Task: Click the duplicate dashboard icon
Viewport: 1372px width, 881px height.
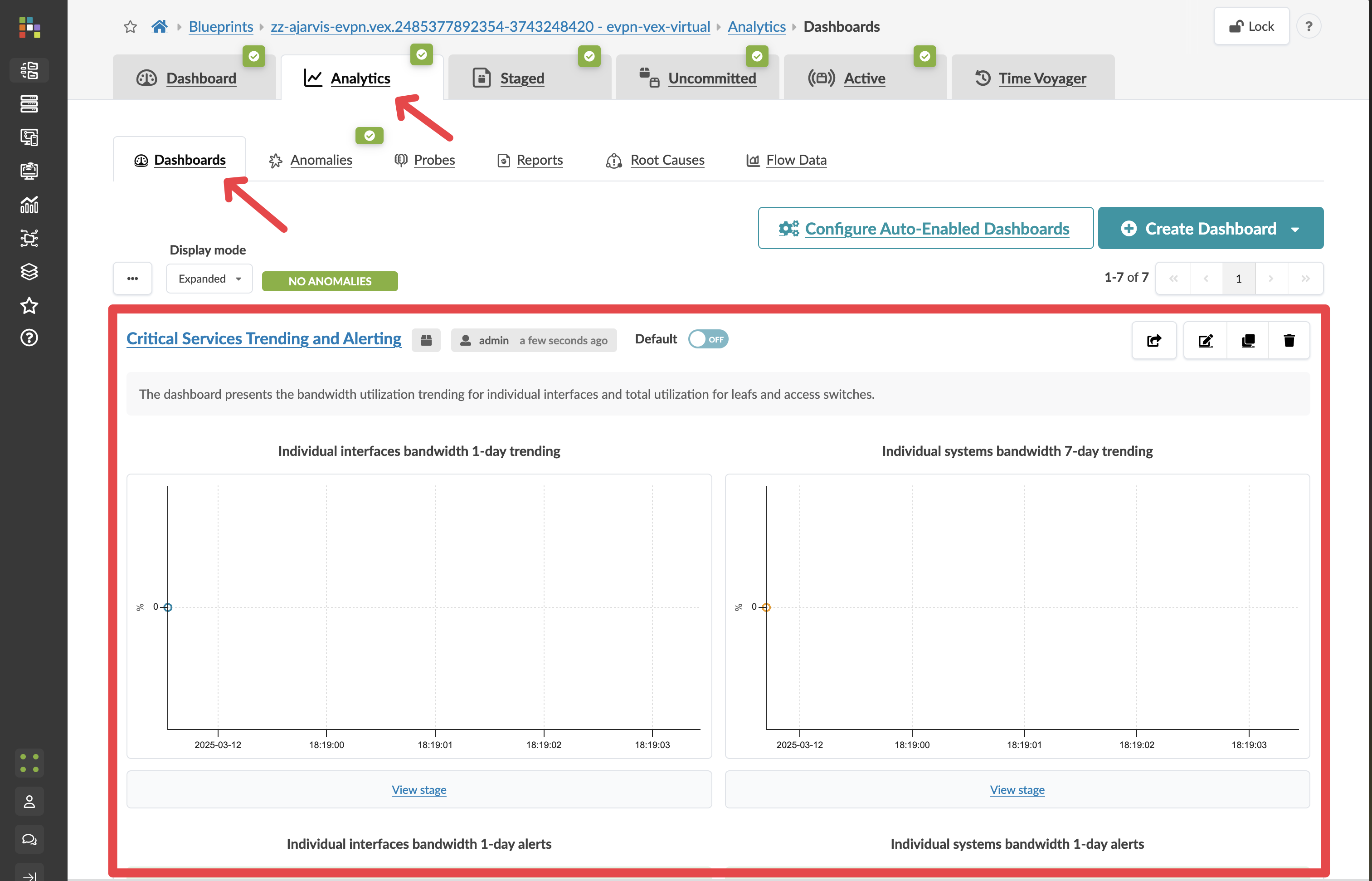Action: pyautogui.click(x=1248, y=341)
